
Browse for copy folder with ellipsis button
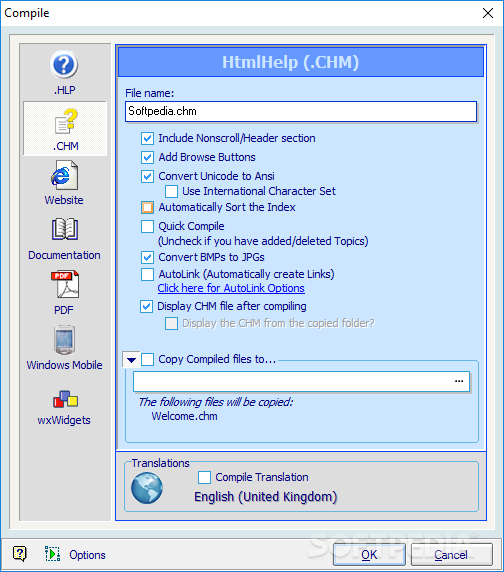pos(459,381)
